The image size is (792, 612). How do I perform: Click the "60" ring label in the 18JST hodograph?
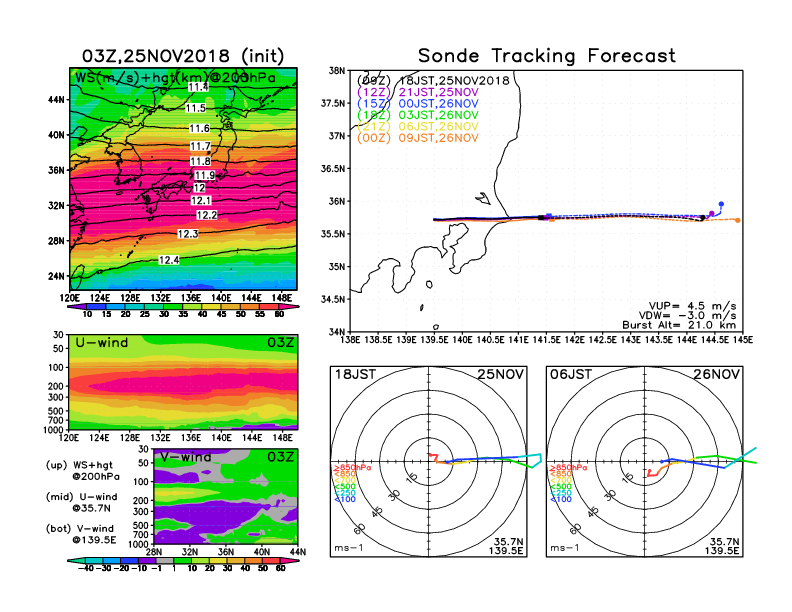(360, 528)
